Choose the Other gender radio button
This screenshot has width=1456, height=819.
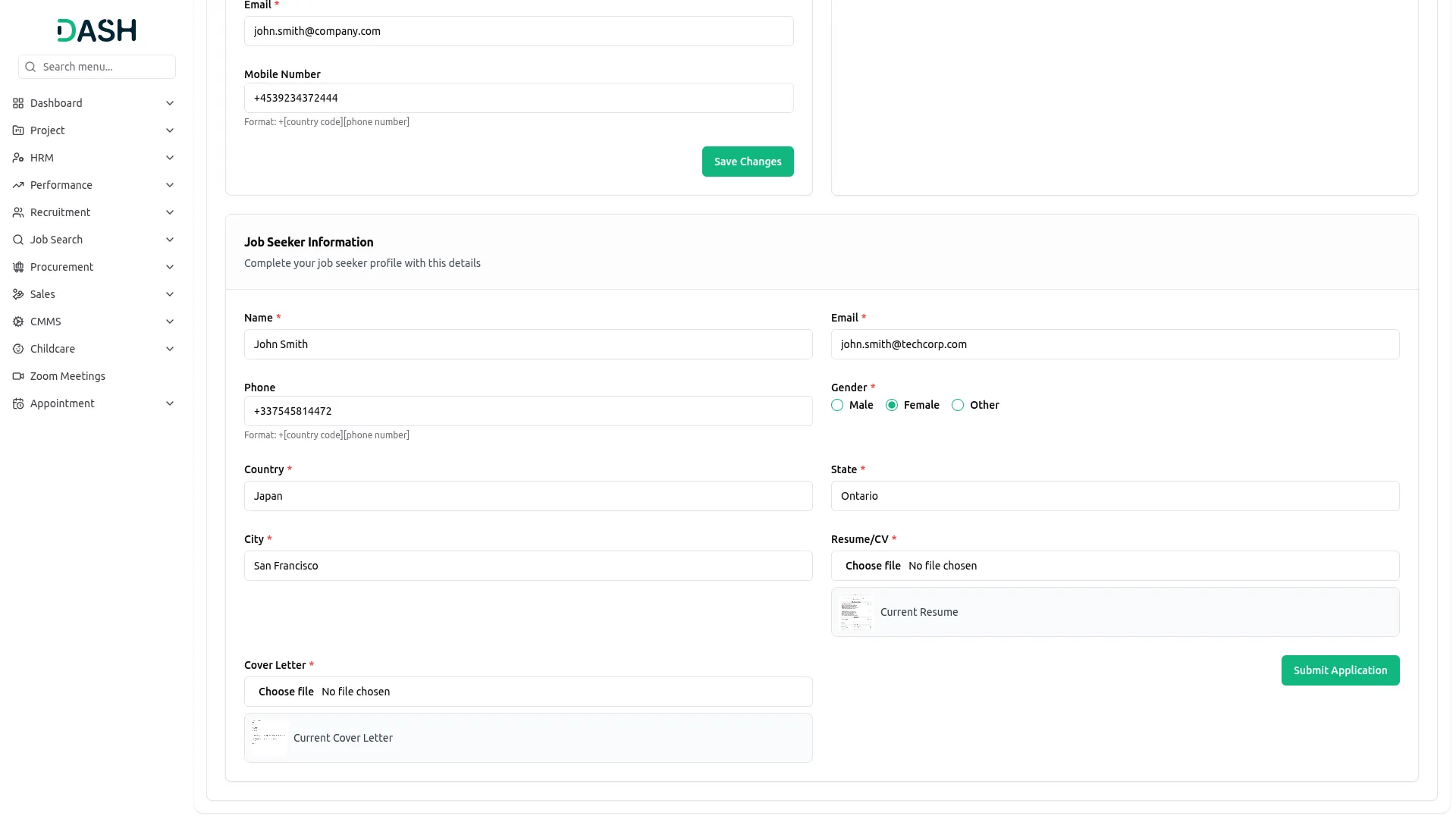[958, 405]
